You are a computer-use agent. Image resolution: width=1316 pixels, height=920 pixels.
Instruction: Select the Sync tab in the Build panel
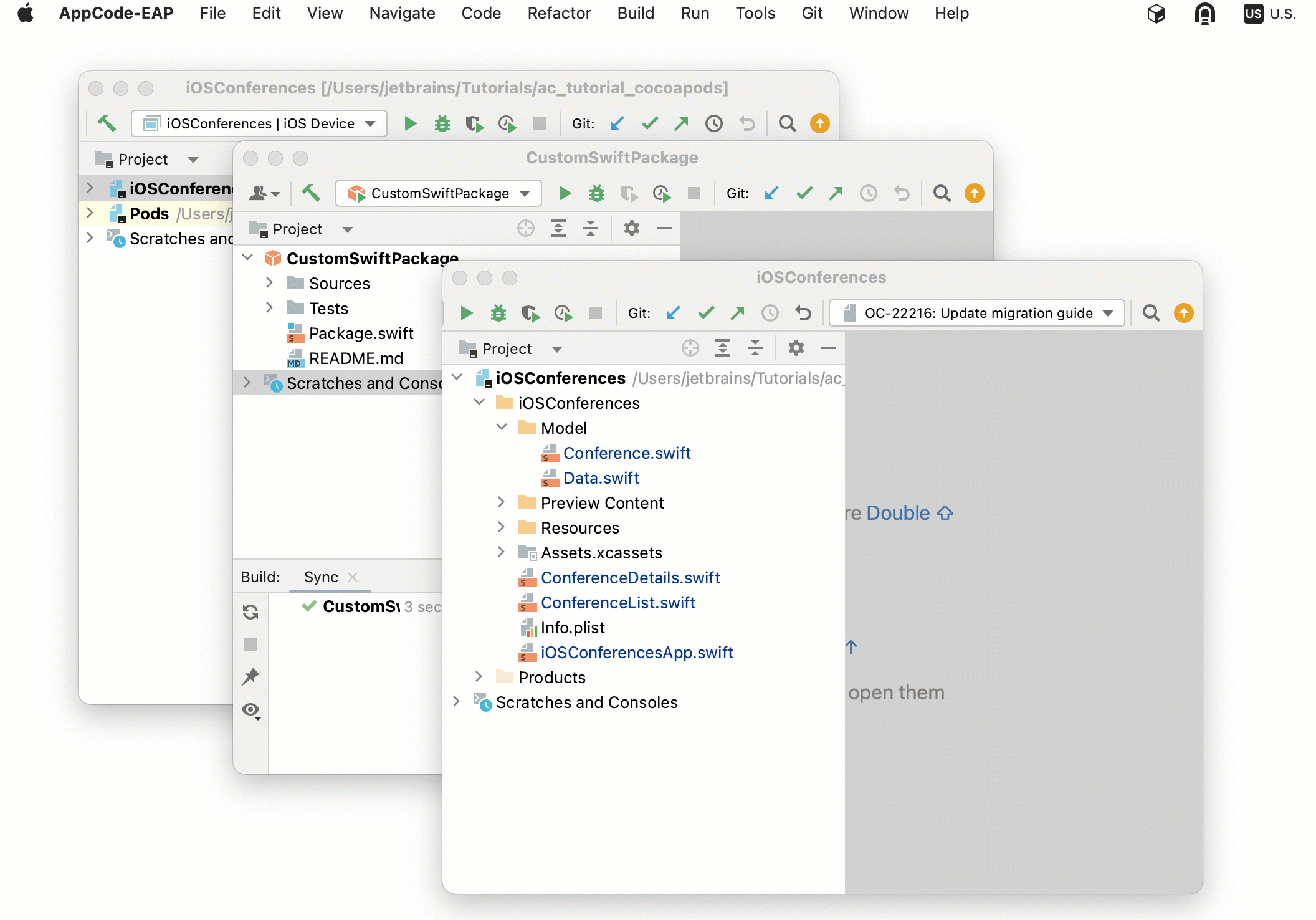pos(321,577)
